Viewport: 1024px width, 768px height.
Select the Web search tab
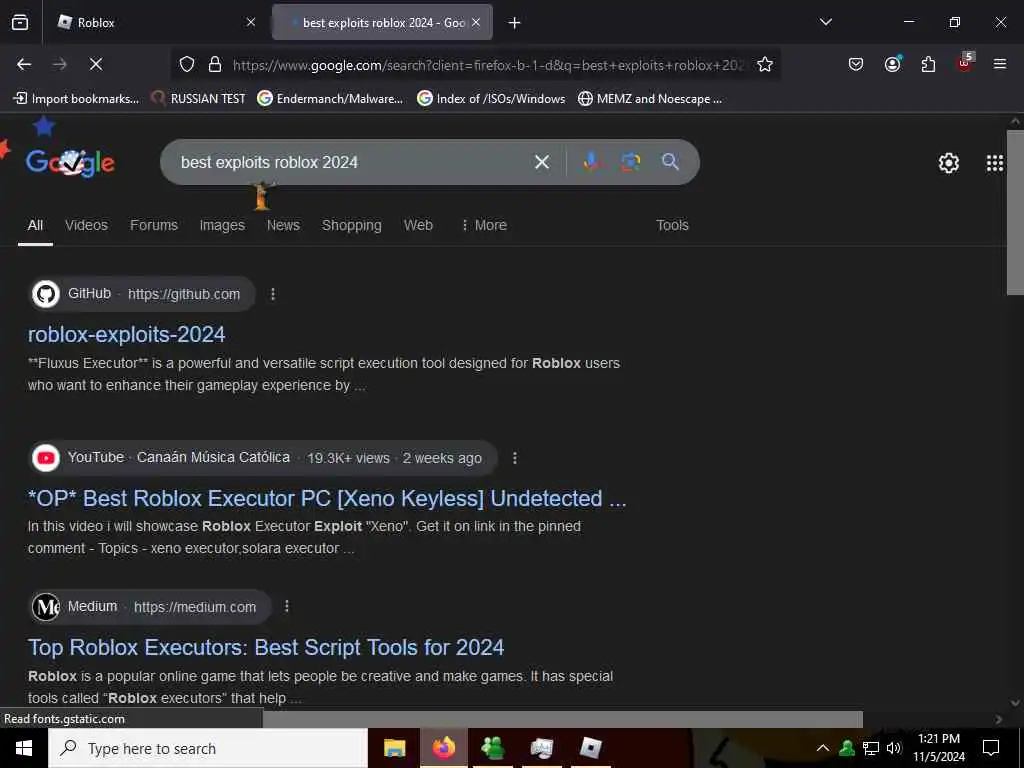coord(418,225)
